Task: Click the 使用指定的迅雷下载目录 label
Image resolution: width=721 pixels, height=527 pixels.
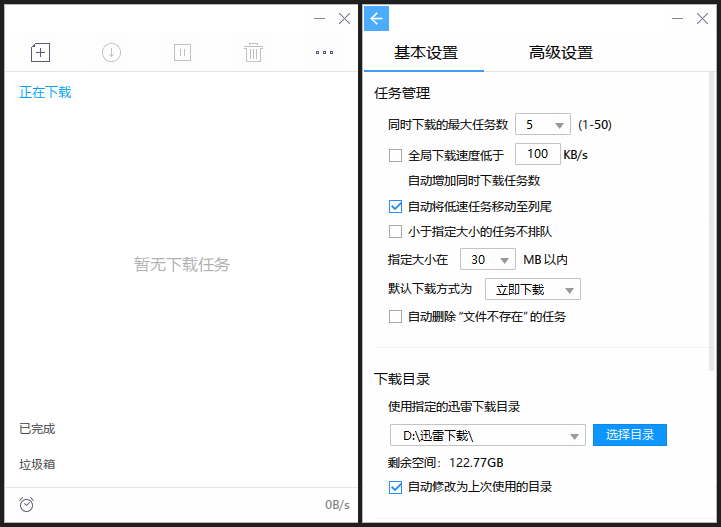Action: (453, 407)
